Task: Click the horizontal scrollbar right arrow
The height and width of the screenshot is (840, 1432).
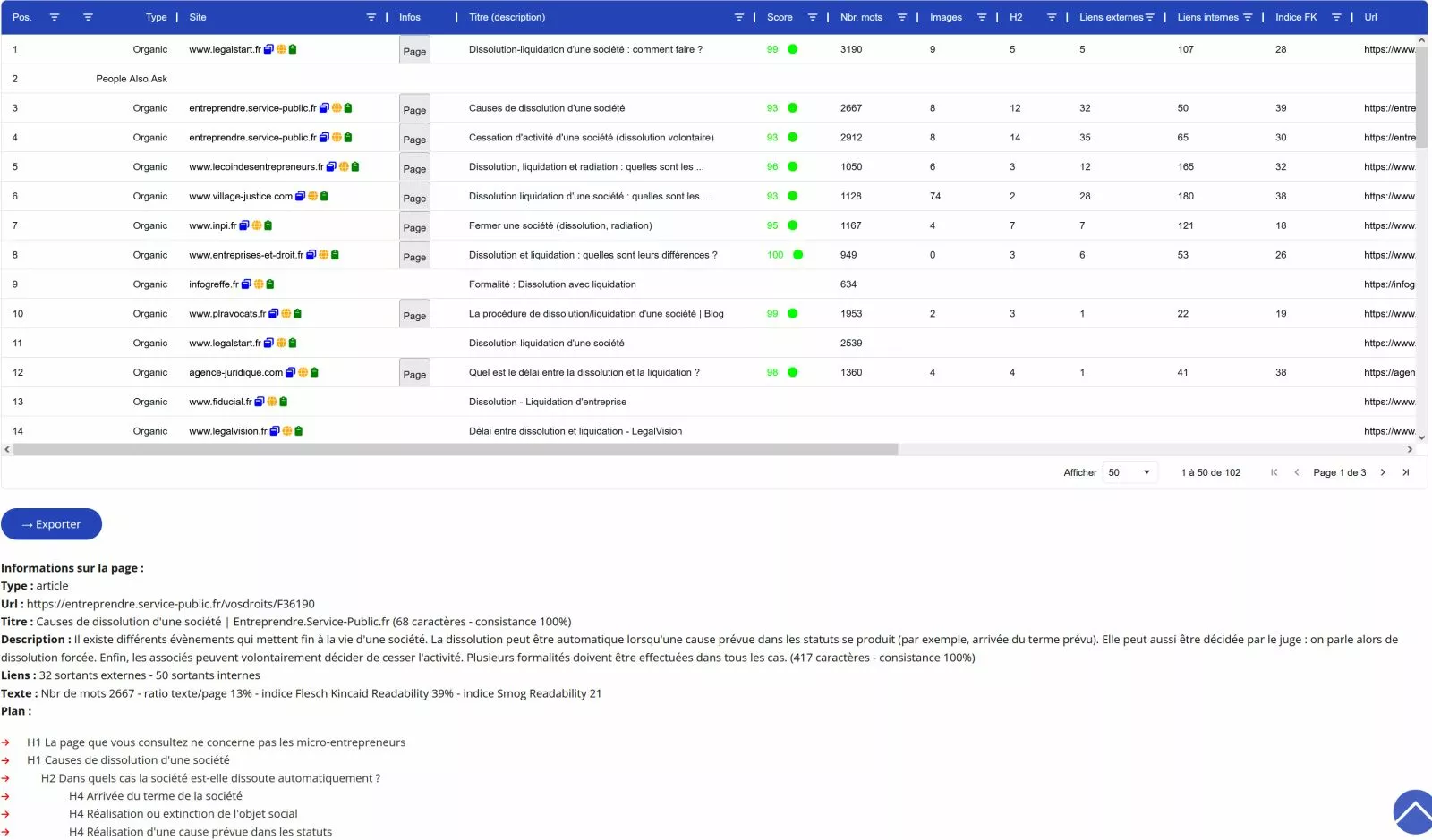Action: coord(1410,450)
